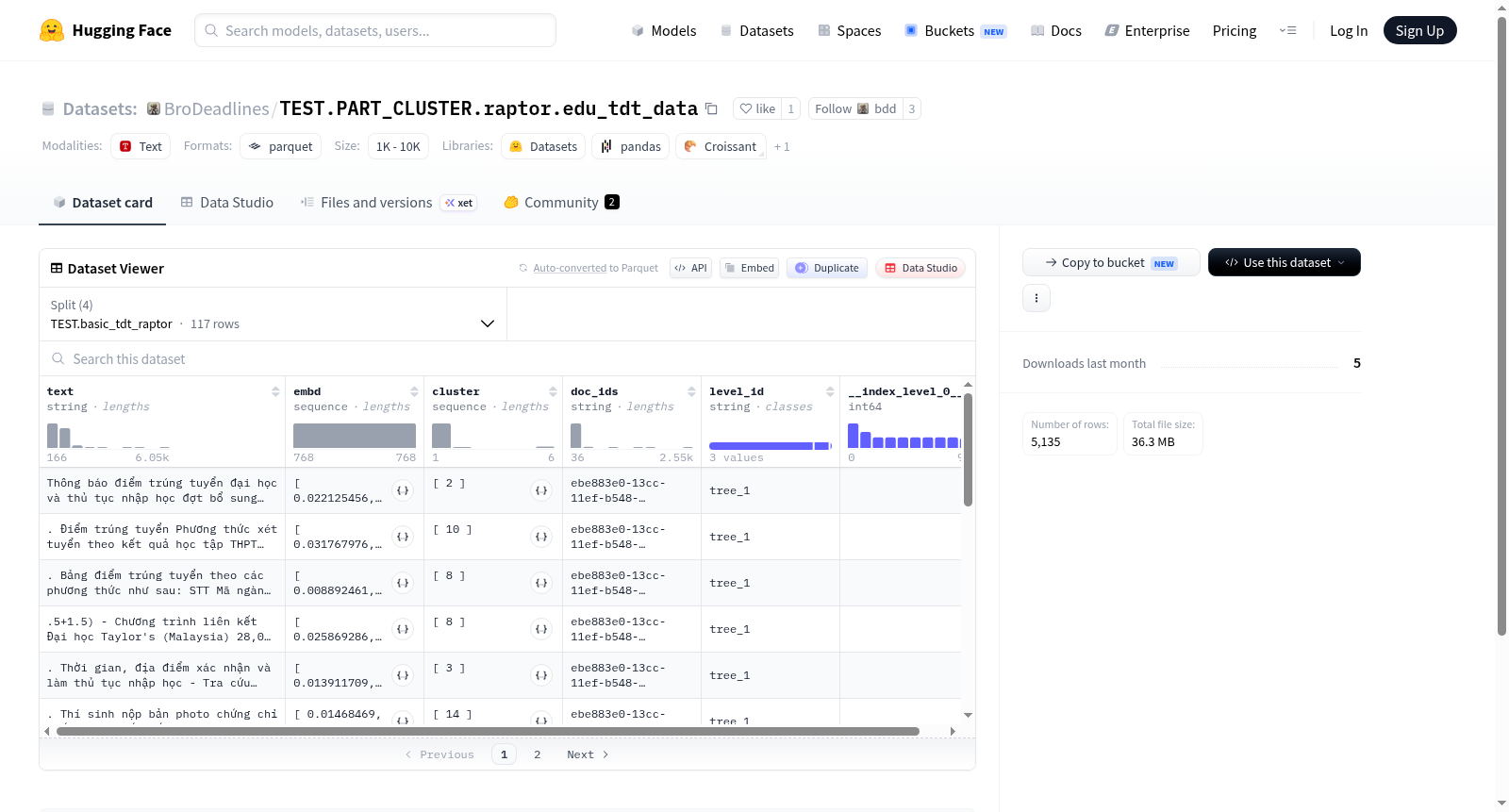This screenshot has width=1509, height=812.
Task: Select the pandas library tag
Action: pos(630,146)
